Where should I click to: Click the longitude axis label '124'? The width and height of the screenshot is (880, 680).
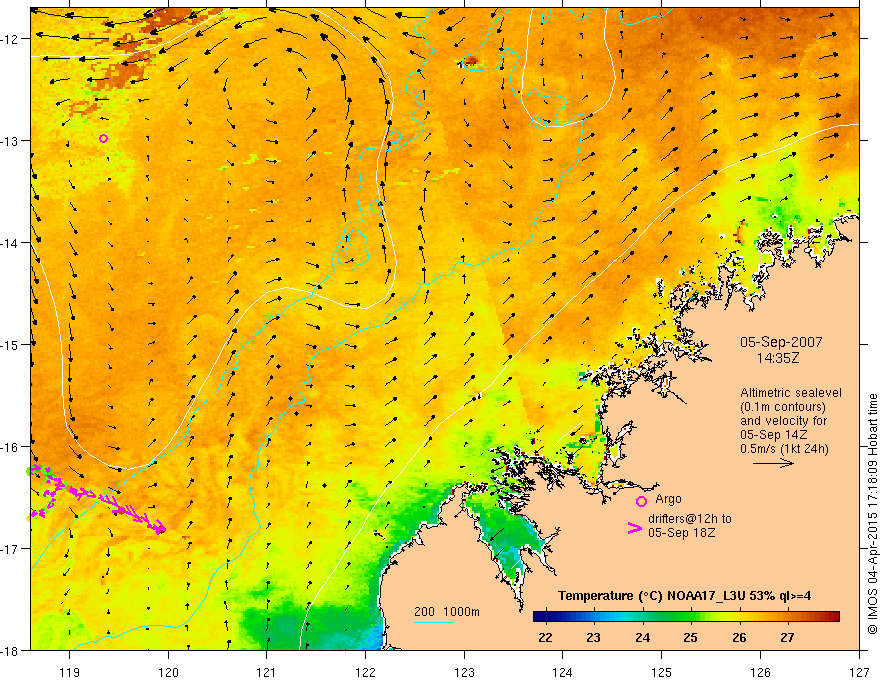563,672
